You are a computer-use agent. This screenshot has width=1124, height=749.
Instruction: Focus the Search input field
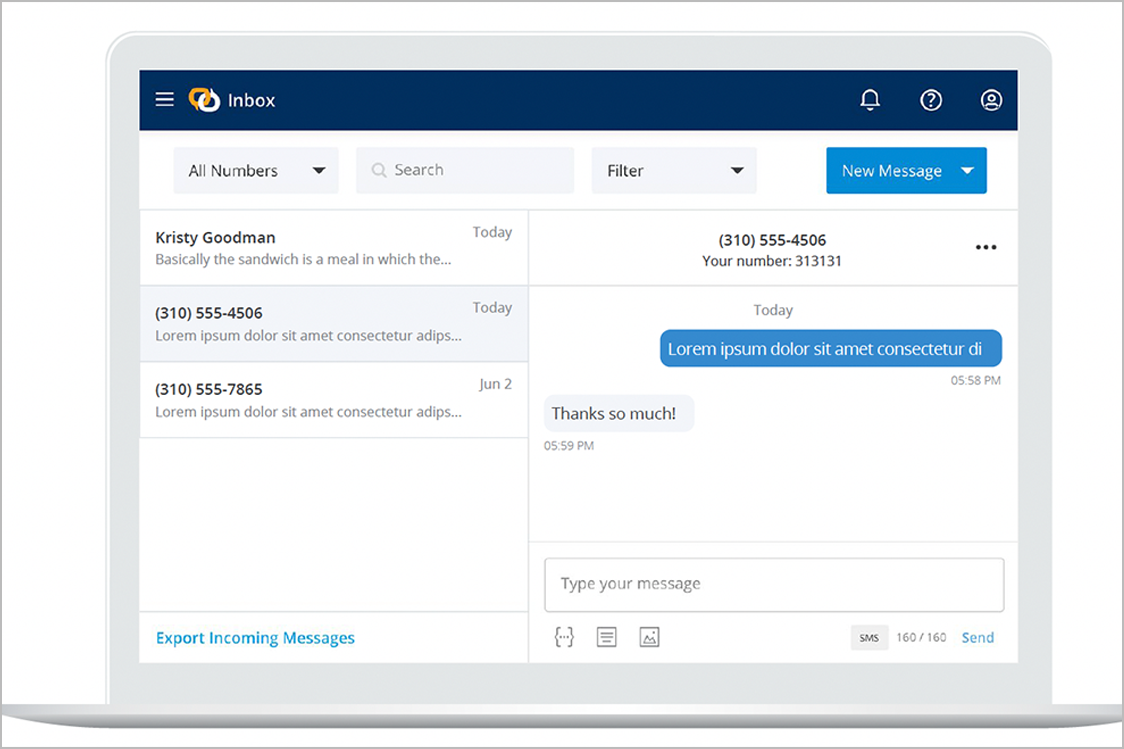tap(465, 171)
